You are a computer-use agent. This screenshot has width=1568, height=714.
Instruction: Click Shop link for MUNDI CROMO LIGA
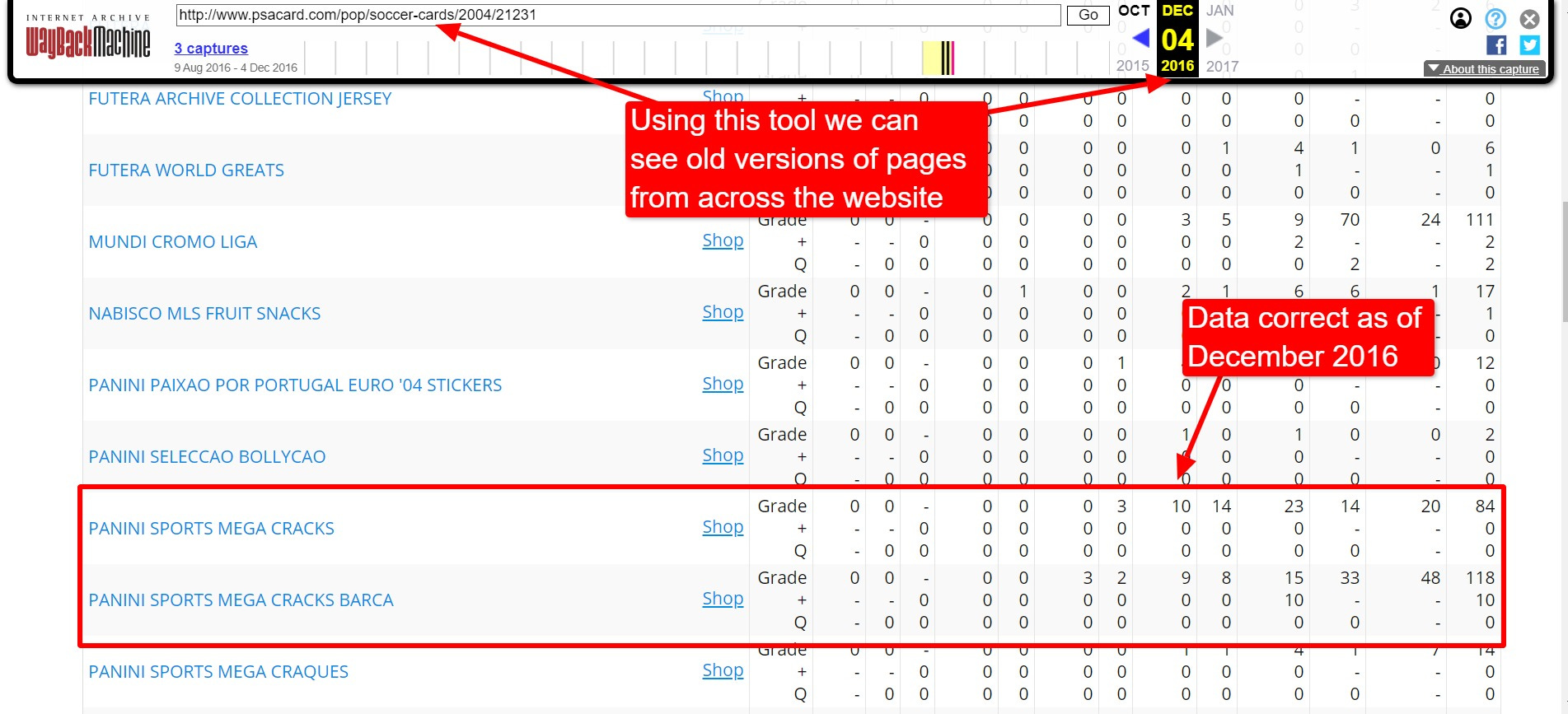pos(723,240)
